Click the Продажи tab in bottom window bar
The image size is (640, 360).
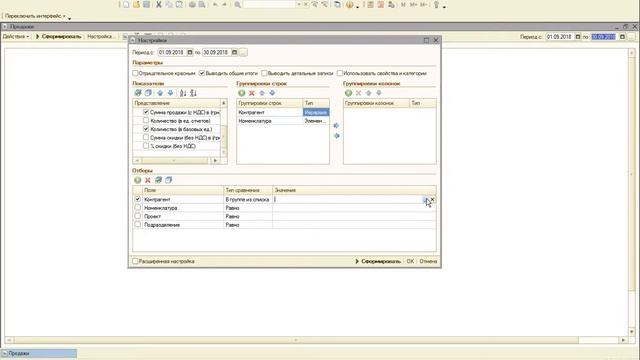pos(39,353)
